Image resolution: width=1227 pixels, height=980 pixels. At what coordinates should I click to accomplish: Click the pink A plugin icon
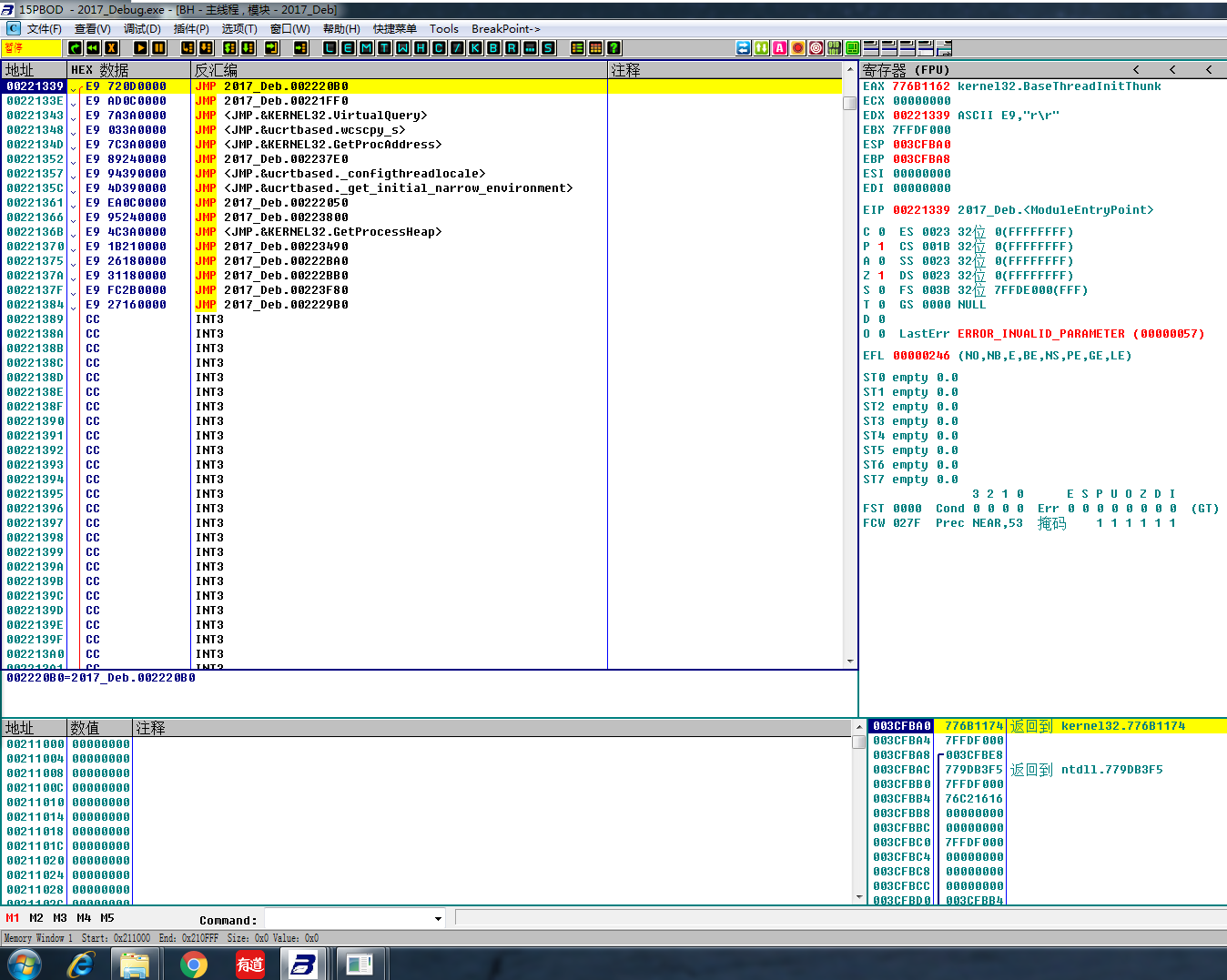click(780, 47)
